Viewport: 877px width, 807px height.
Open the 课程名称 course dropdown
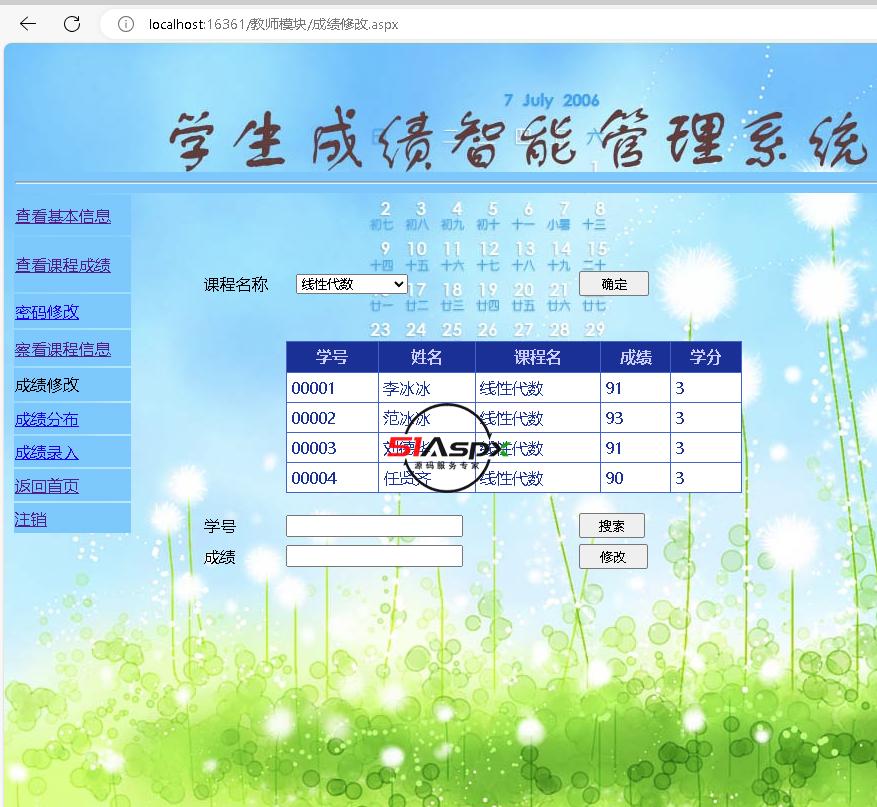(x=351, y=284)
